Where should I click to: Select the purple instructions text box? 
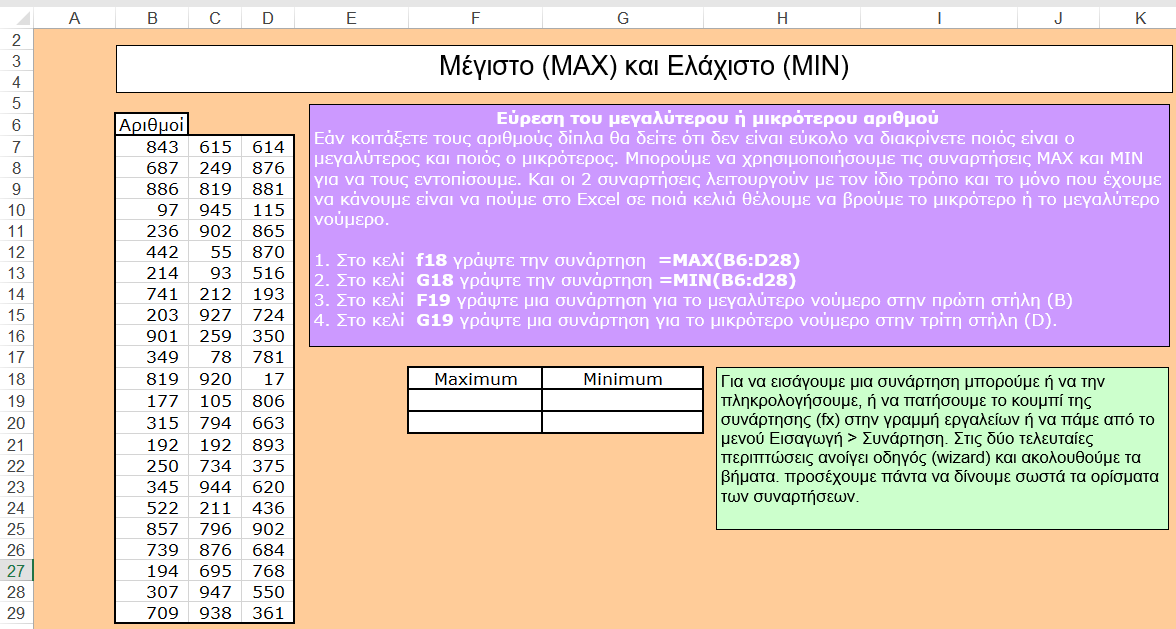[x=738, y=225]
